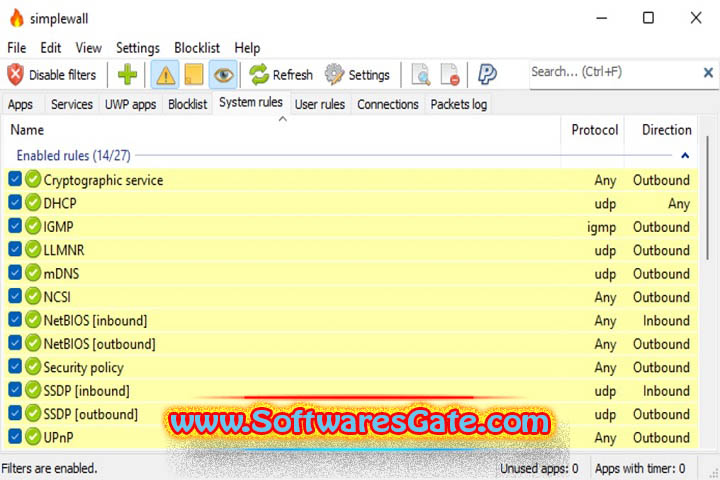Click the green status icon for NetBIOS [inbound]

click(x=33, y=320)
